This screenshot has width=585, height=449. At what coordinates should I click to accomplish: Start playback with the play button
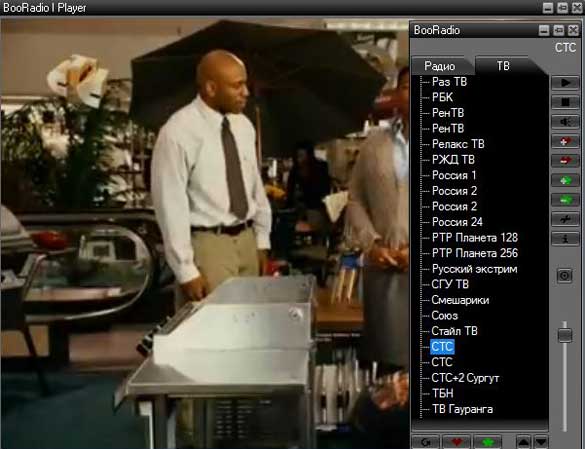565,82
